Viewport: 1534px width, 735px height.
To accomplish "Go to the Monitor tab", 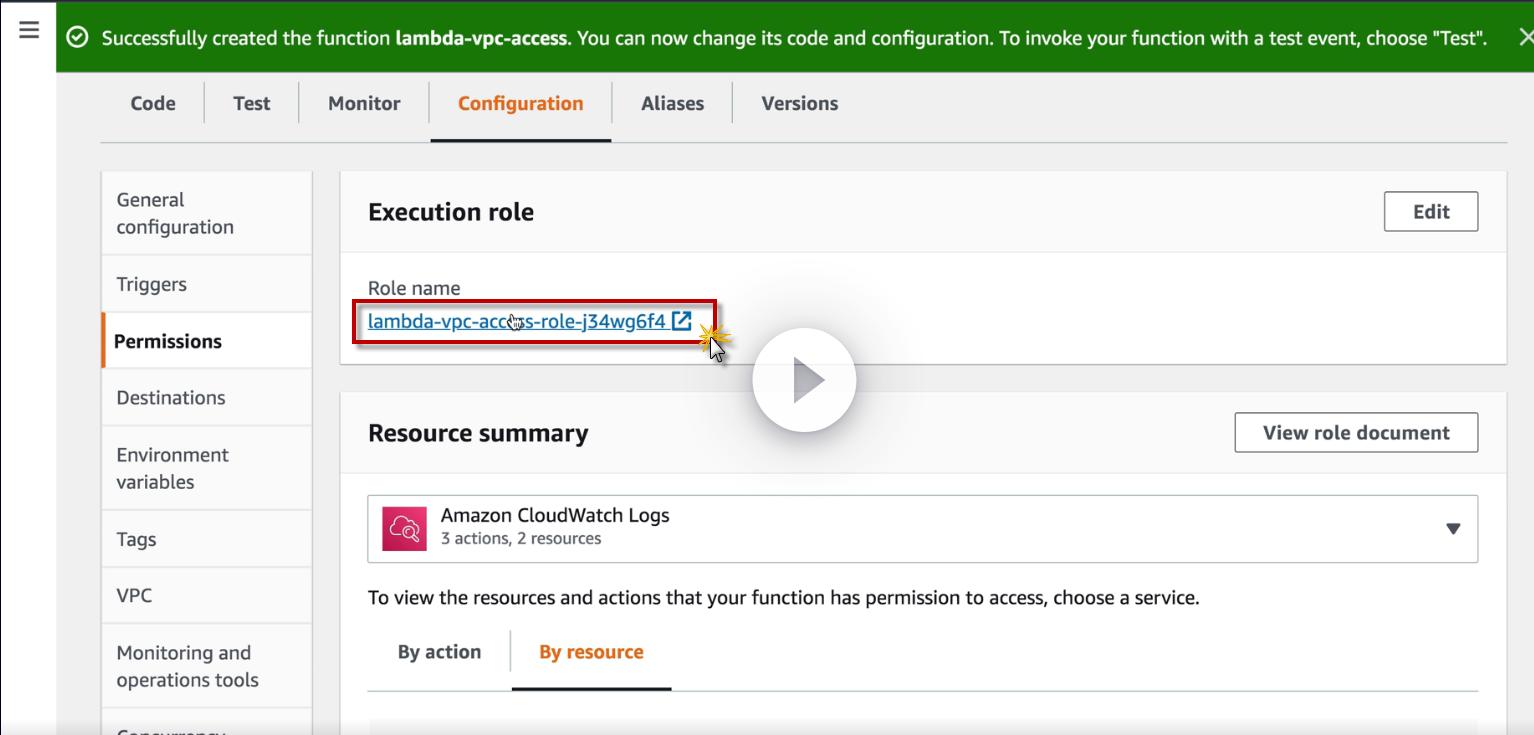I will click(x=364, y=103).
